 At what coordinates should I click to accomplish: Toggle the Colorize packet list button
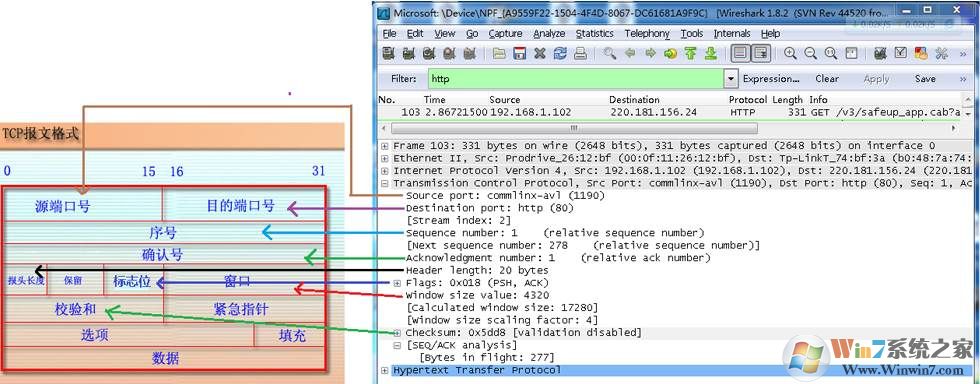click(741, 54)
